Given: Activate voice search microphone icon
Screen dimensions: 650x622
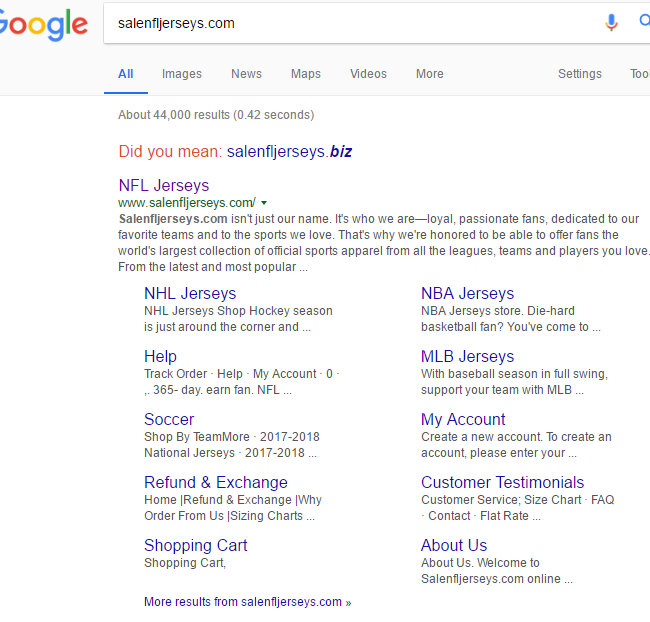Looking at the screenshot, I should pos(611,22).
